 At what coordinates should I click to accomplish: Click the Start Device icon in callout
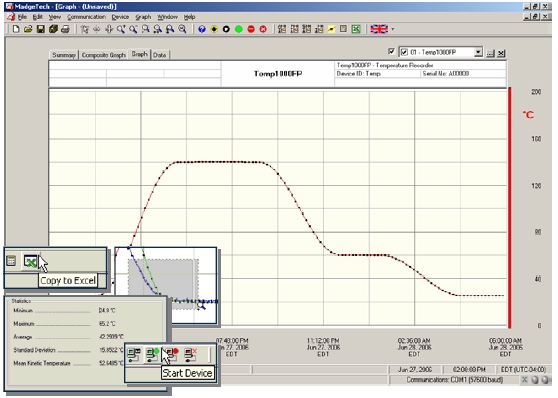(152, 355)
